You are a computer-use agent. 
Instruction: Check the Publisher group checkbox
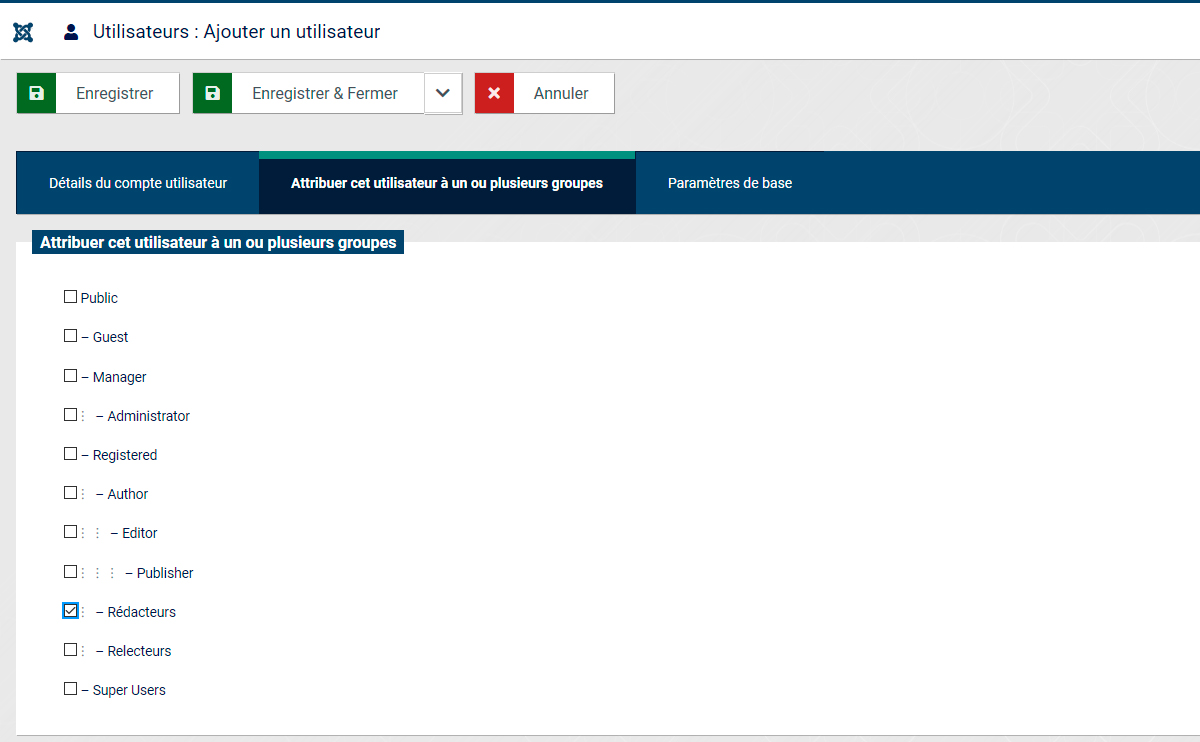coord(70,572)
